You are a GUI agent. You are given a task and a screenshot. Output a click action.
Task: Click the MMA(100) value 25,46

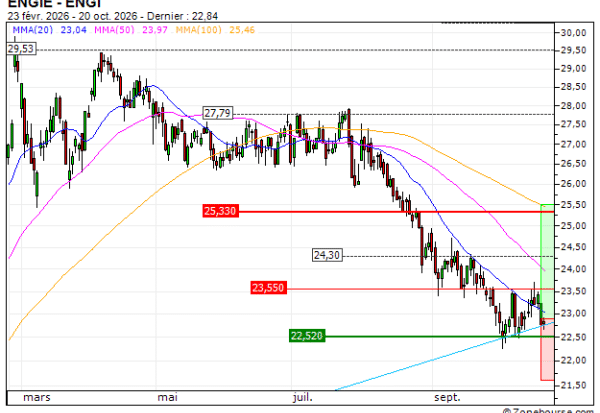242,30
